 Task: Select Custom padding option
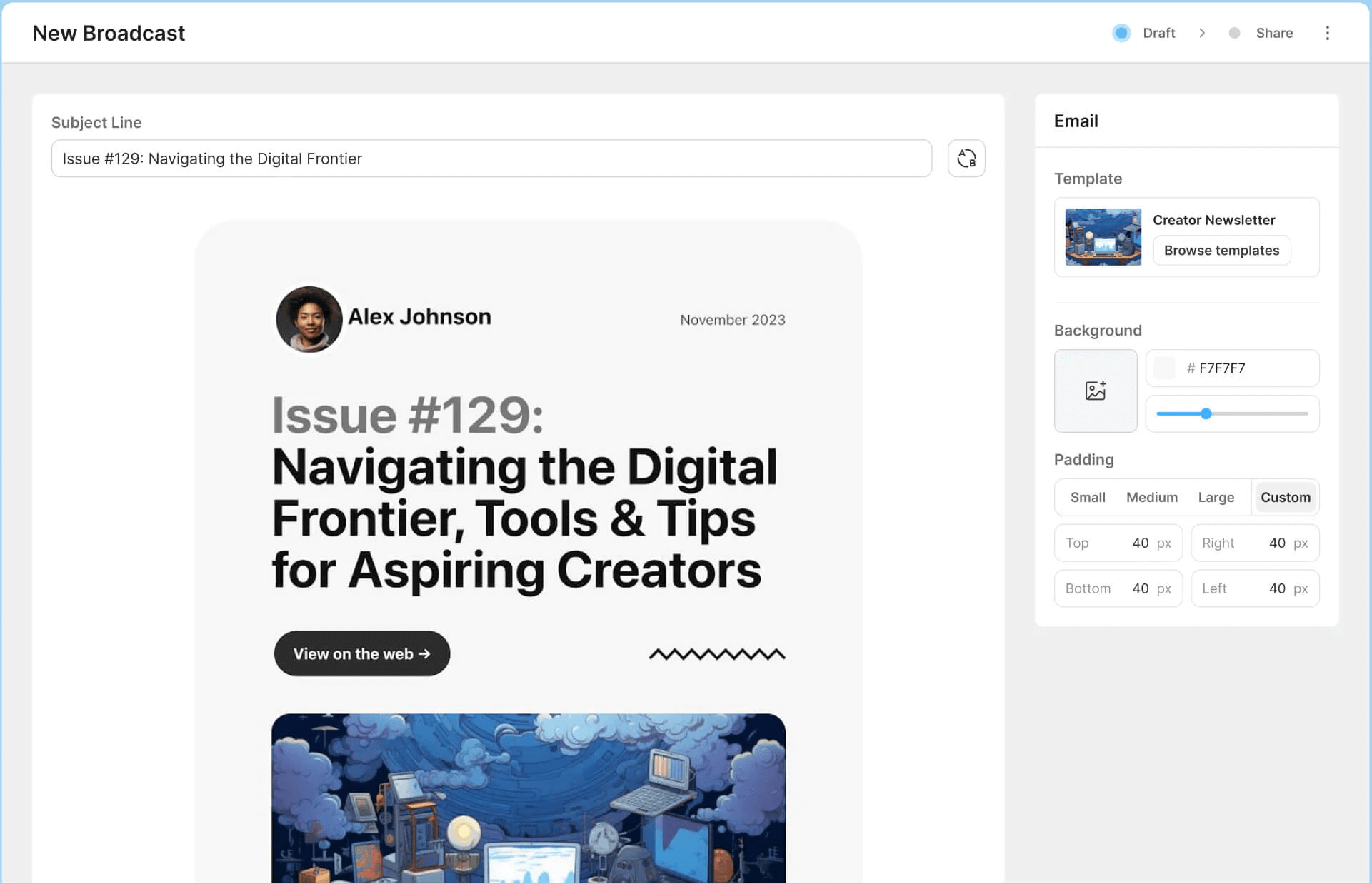(x=1285, y=497)
